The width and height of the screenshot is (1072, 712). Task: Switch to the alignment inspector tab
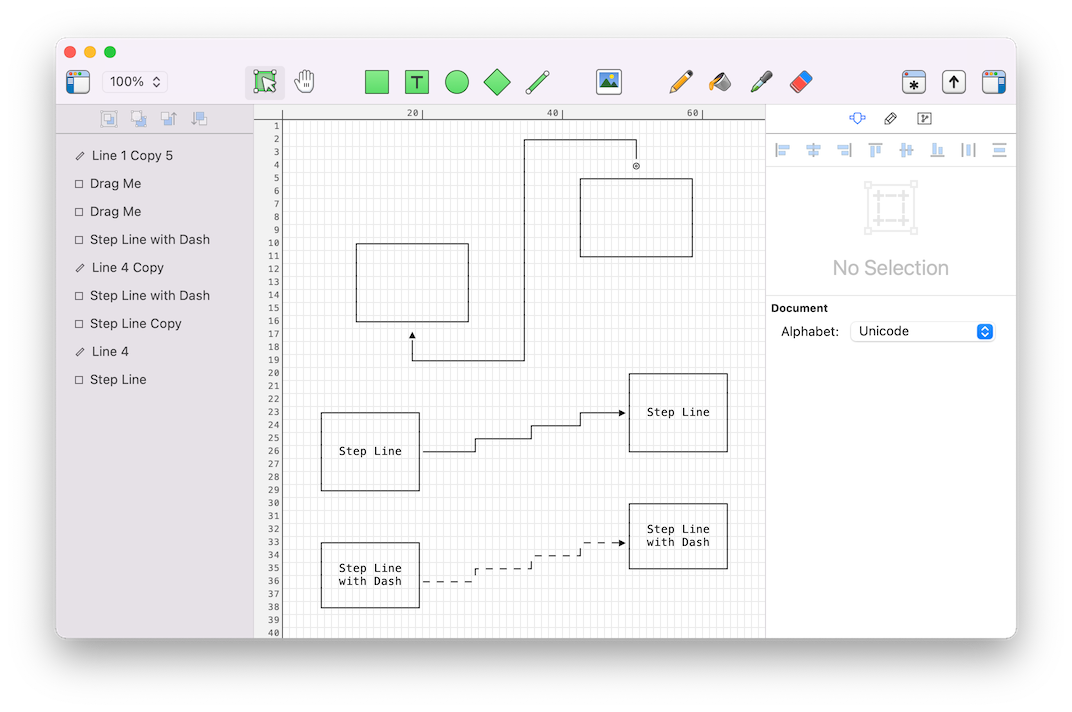857,119
